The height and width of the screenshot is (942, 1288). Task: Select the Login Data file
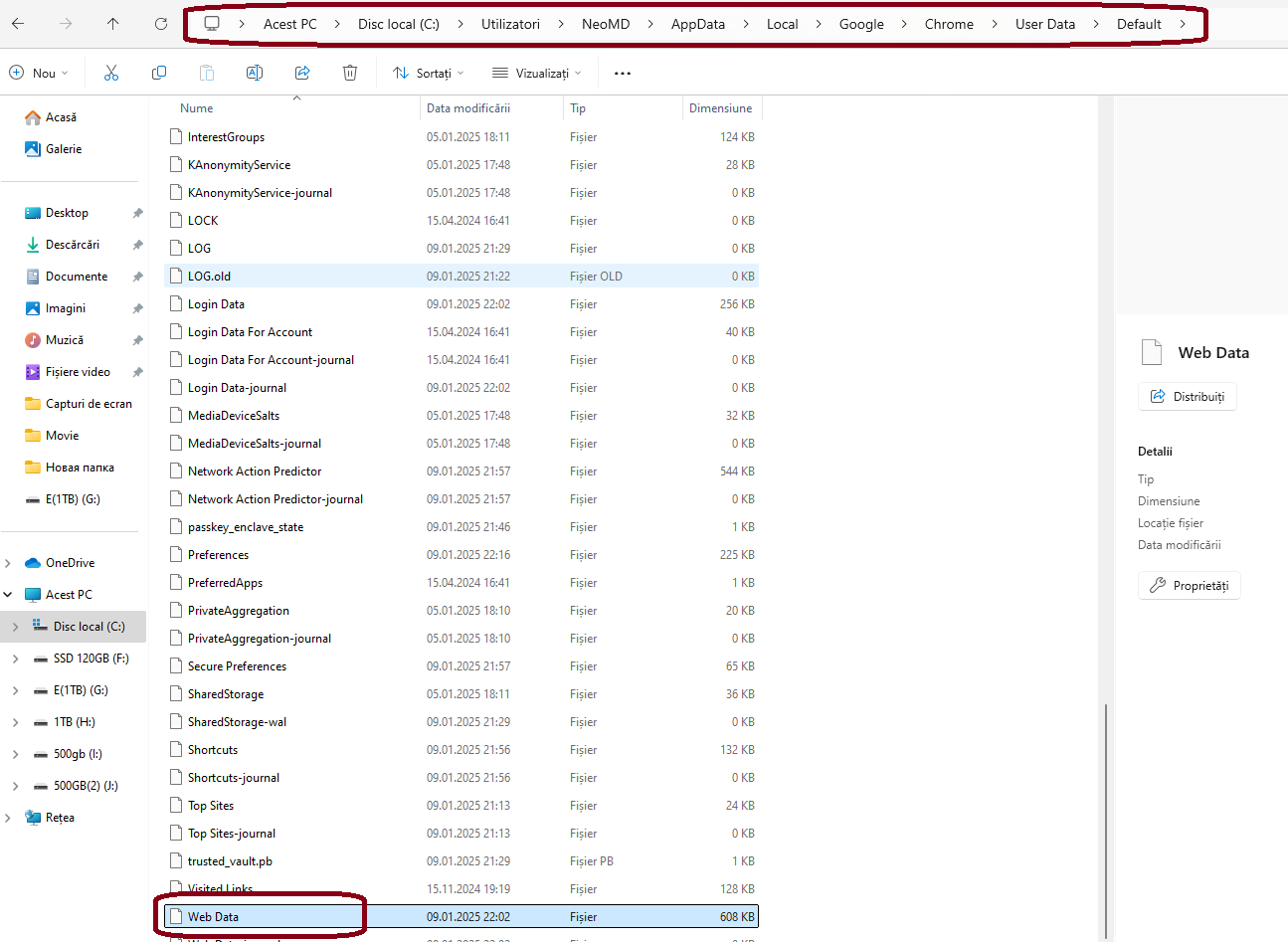[x=216, y=304]
